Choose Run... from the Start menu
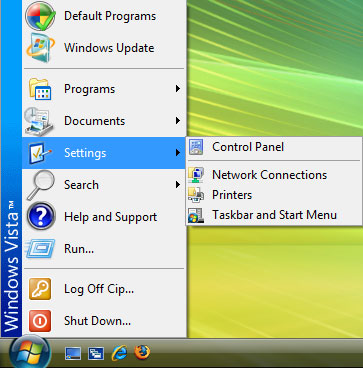363x368 pixels. (x=104, y=249)
